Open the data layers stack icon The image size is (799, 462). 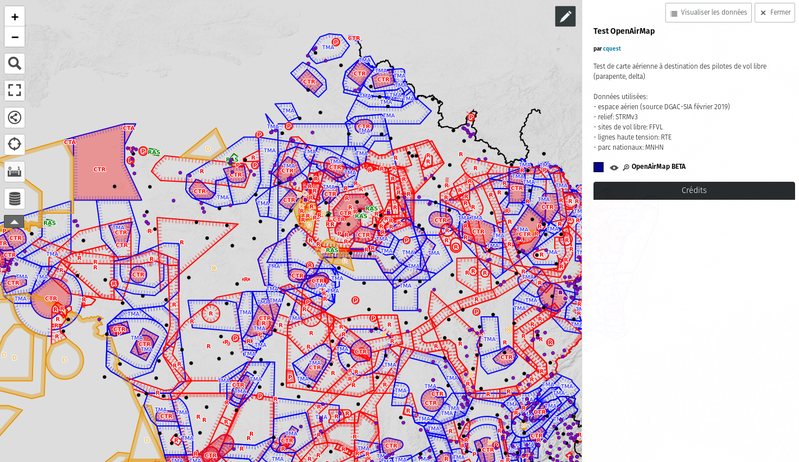click(14, 198)
